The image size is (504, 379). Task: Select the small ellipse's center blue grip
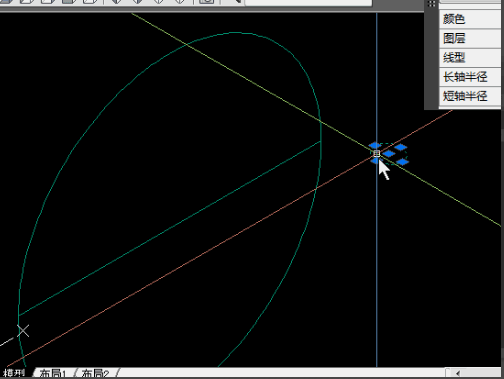point(389,154)
